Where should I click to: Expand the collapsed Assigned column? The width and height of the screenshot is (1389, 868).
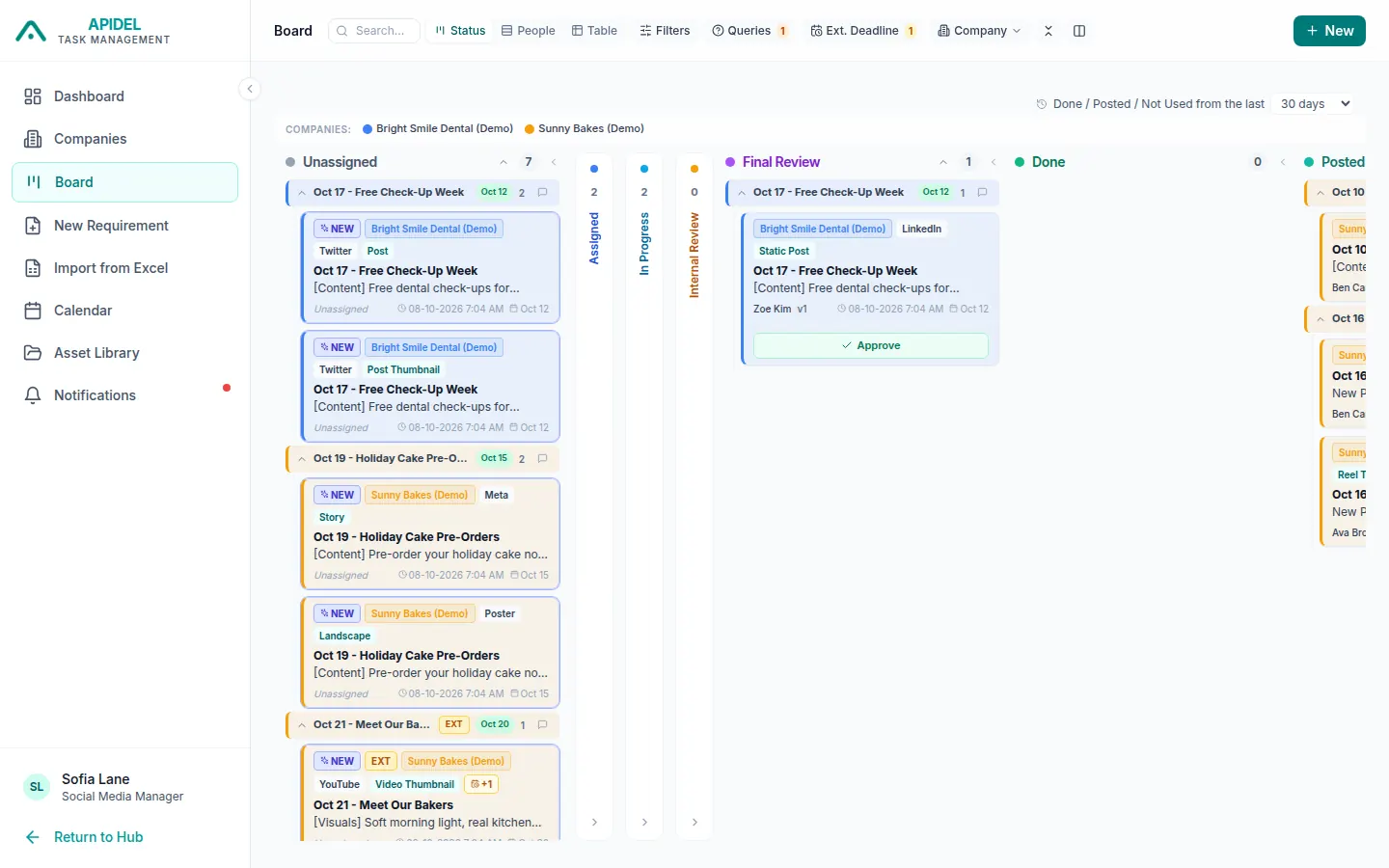coord(594,822)
